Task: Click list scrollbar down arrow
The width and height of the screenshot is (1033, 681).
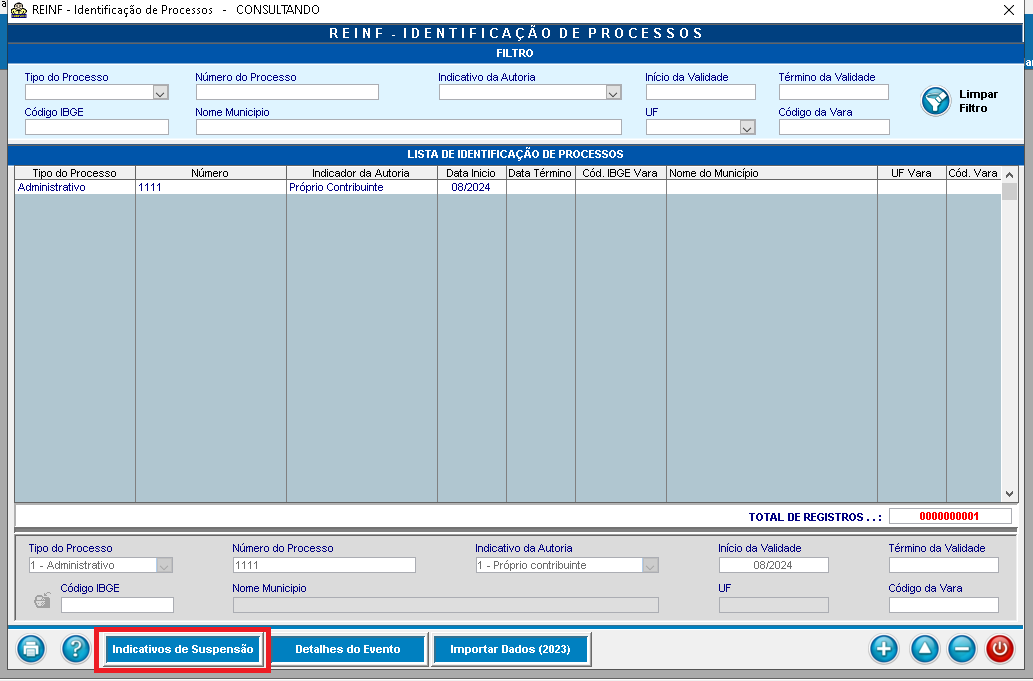Action: pyautogui.click(x=1009, y=493)
